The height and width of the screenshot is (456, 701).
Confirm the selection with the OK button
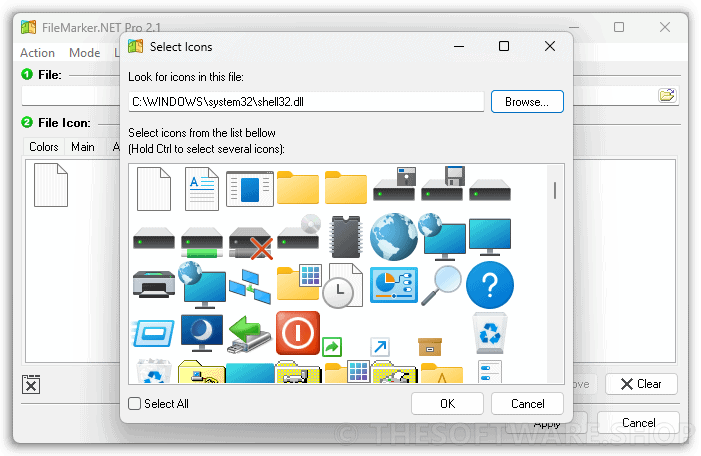click(447, 404)
